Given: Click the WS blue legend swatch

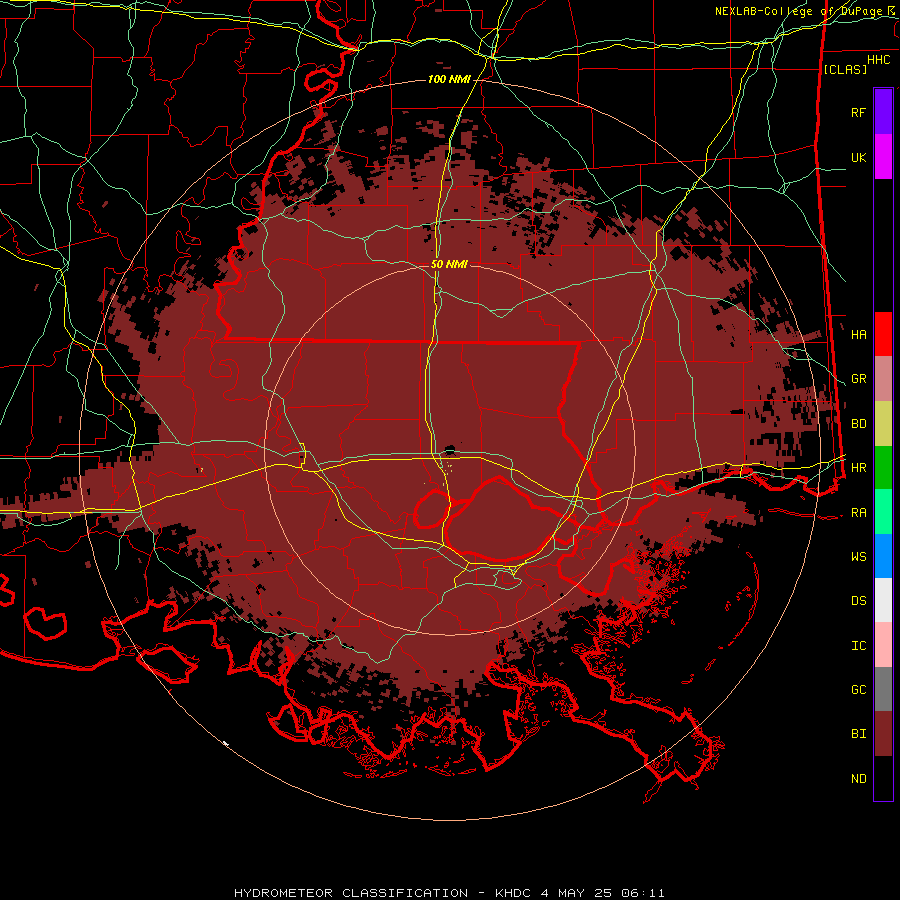Looking at the screenshot, I should (x=883, y=556).
